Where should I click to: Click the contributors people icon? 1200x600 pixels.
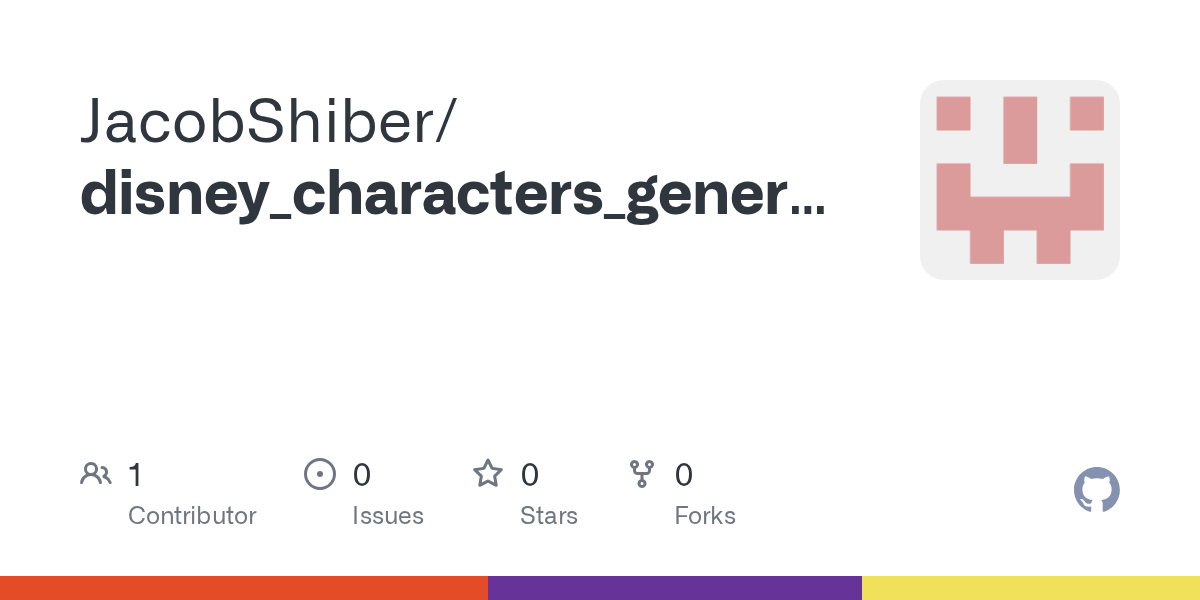(x=96, y=474)
